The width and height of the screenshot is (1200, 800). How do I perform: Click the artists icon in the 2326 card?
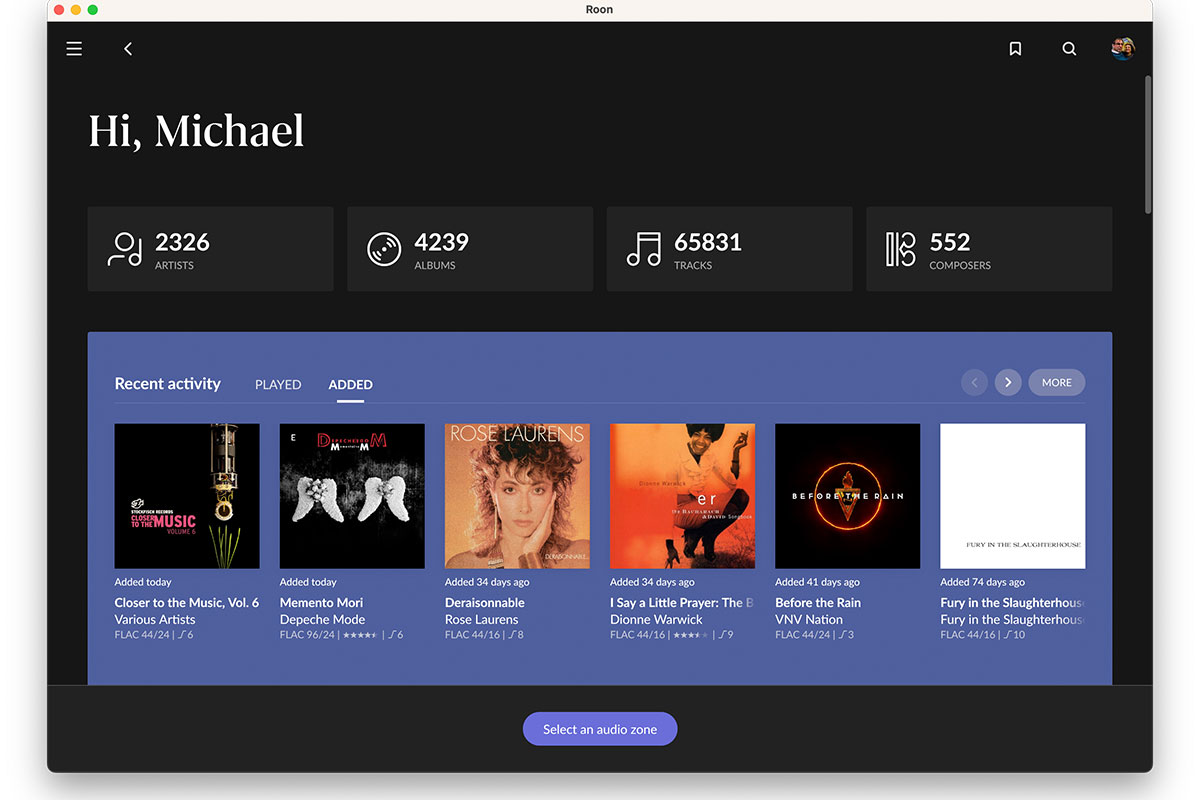pyautogui.click(x=125, y=249)
